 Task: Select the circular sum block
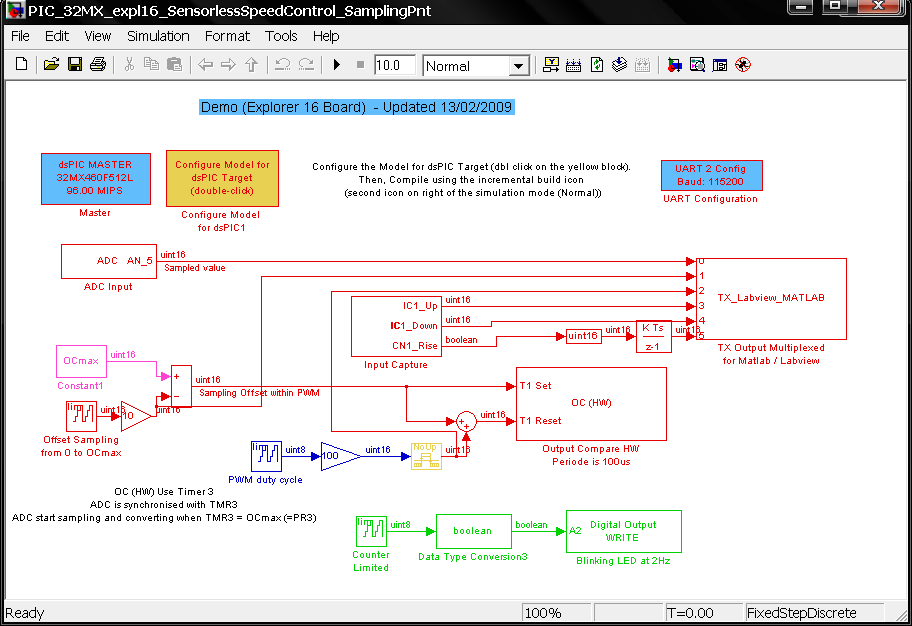466,421
